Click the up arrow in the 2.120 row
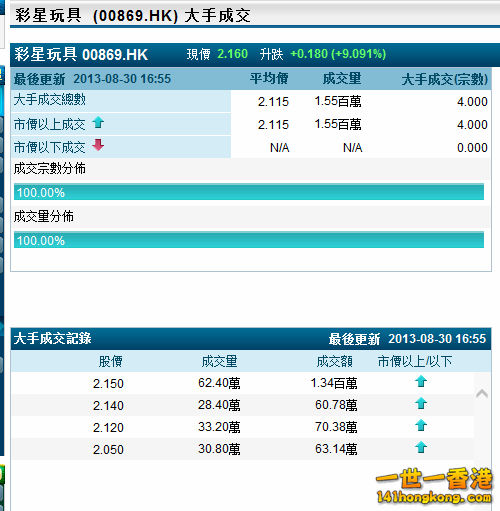The width and height of the screenshot is (500, 511). pos(421,425)
